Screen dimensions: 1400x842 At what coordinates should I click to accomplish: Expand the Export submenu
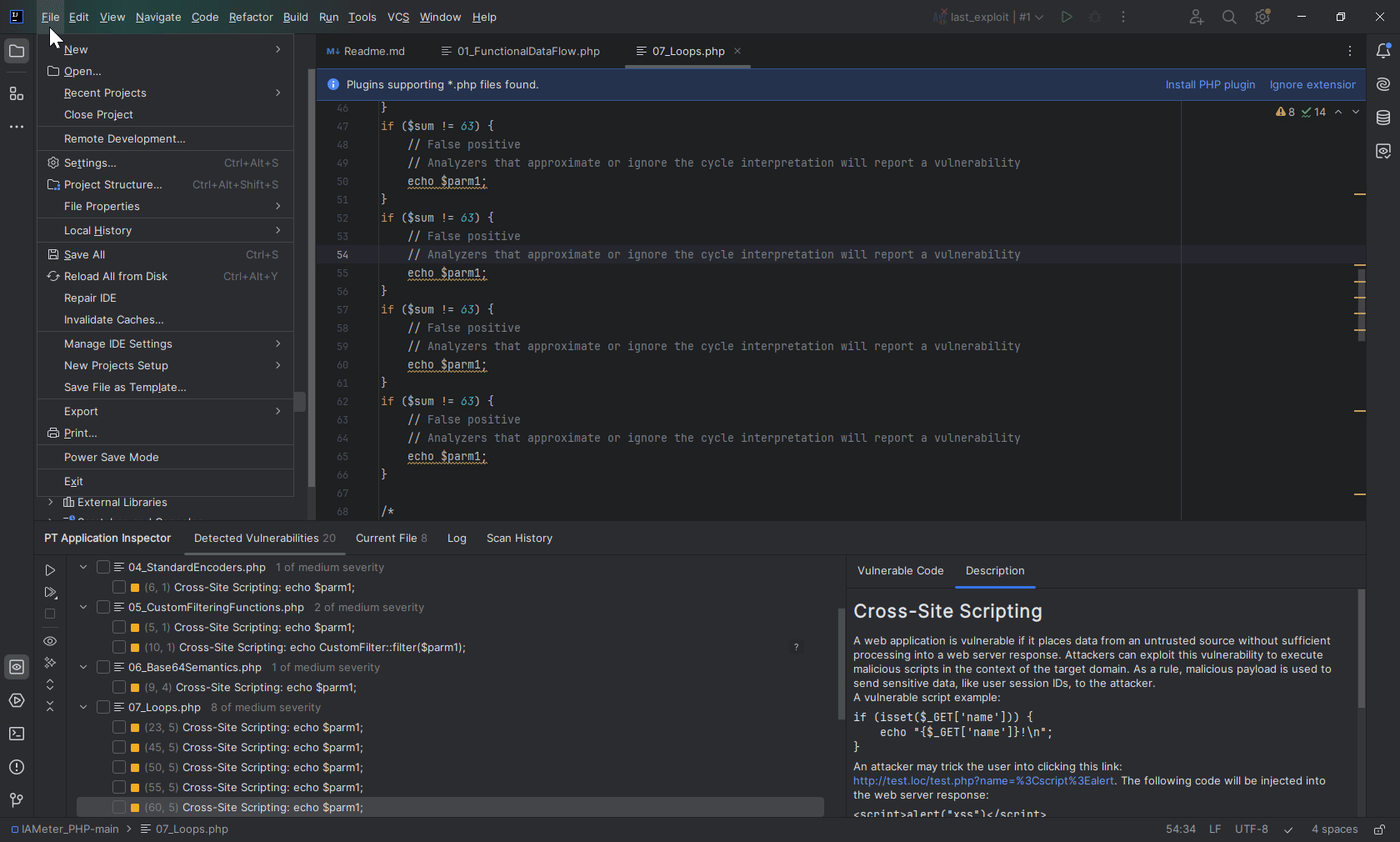(165, 411)
